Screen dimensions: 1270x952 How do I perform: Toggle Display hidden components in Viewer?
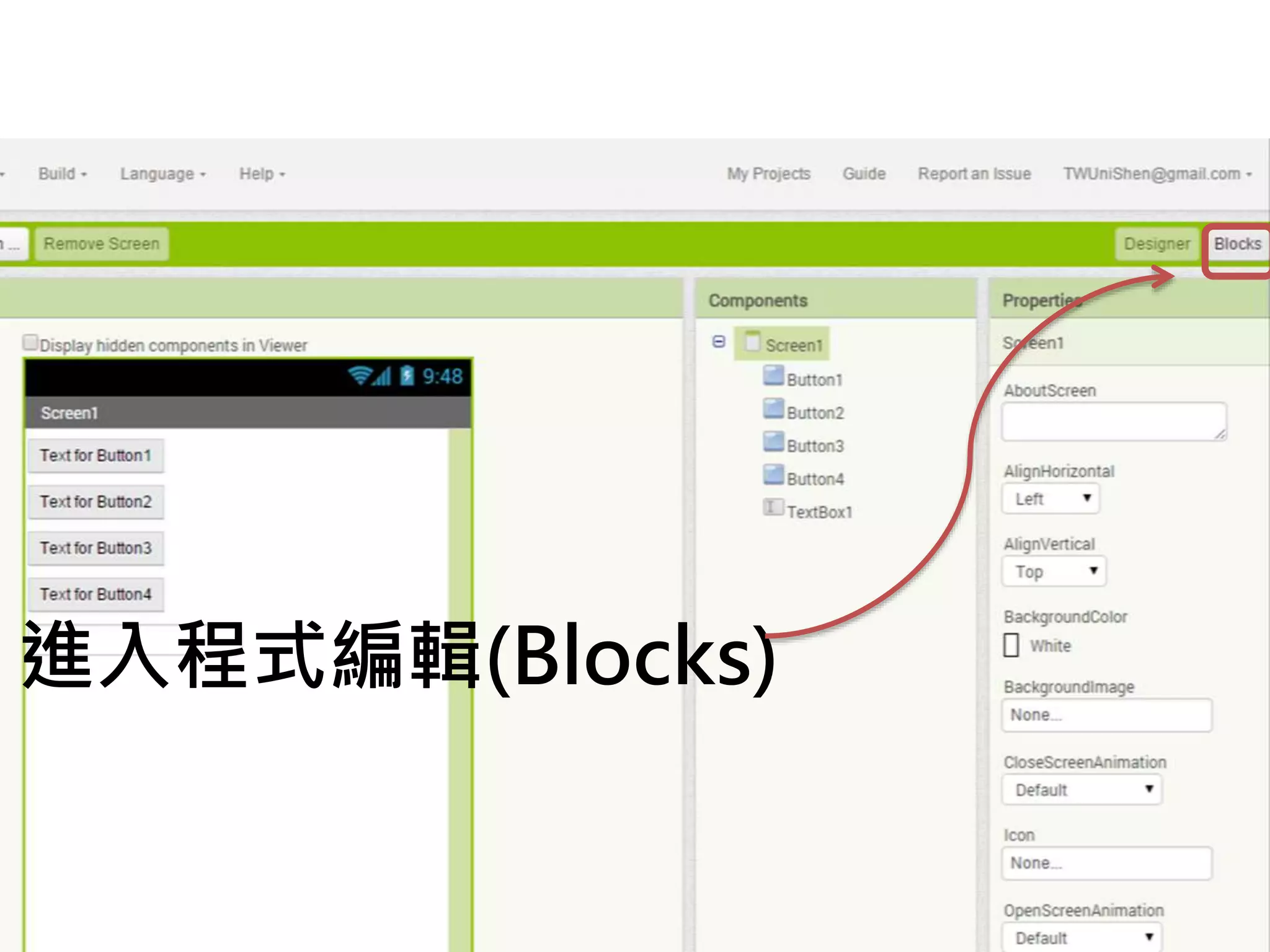pyautogui.click(x=30, y=343)
